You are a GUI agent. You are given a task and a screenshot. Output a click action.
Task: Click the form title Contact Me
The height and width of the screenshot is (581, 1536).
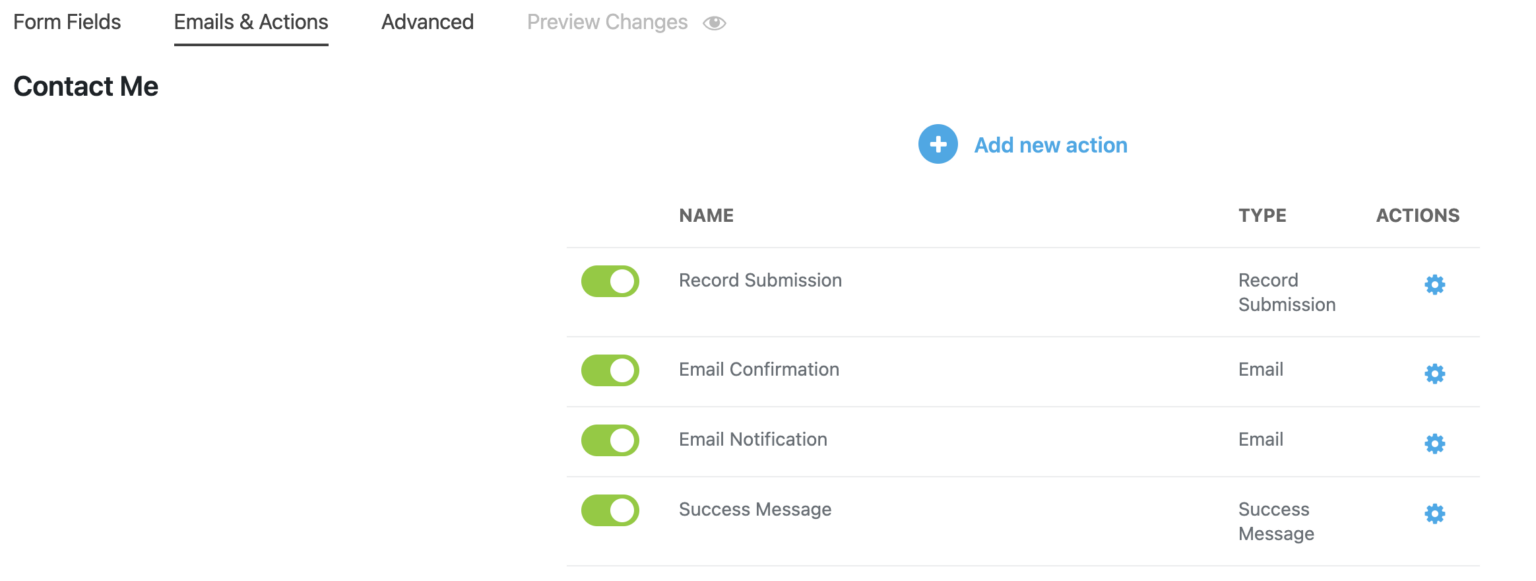[85, 86]
